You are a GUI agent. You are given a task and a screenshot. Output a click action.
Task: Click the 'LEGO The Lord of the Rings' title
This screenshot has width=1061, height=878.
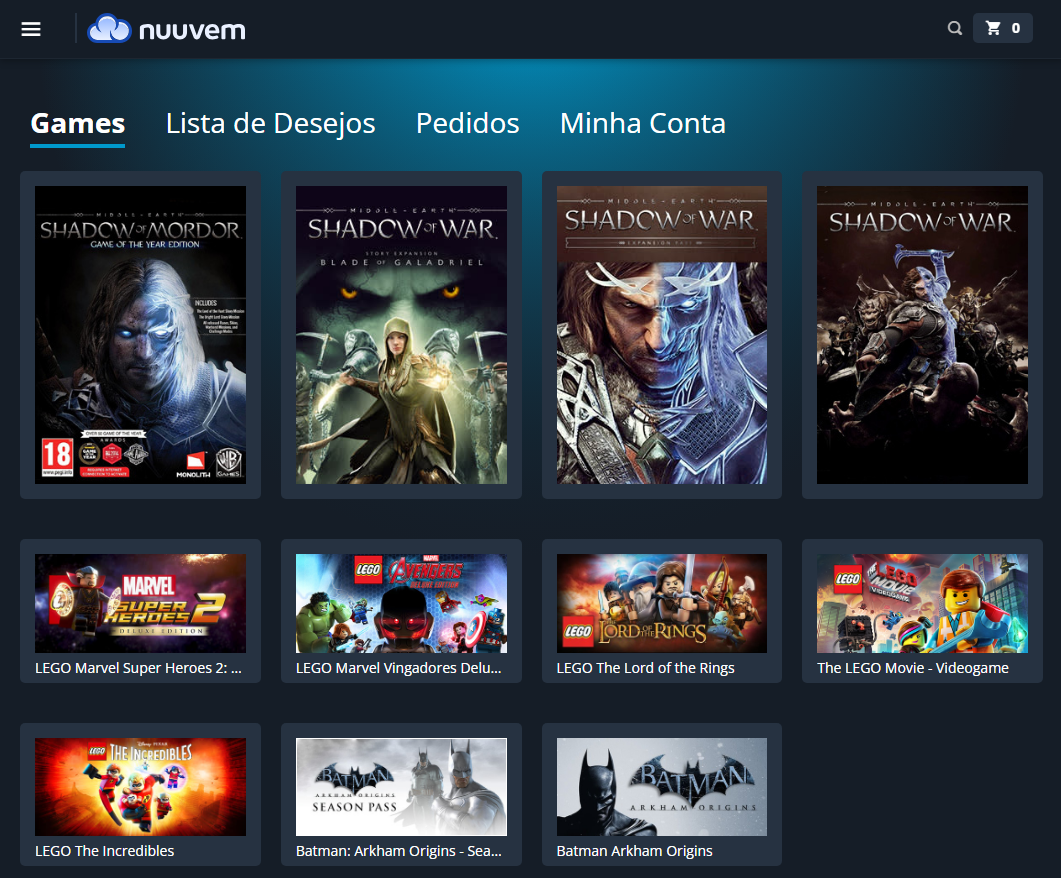coord(646,668)
